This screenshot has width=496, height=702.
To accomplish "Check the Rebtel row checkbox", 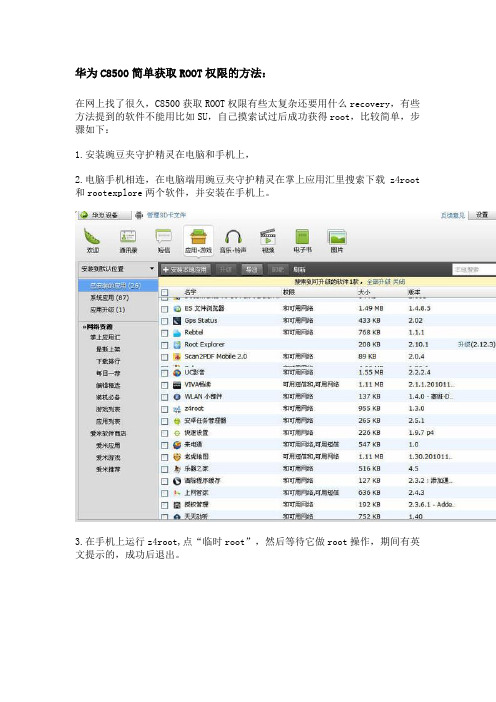I will [x=165, y=333].
